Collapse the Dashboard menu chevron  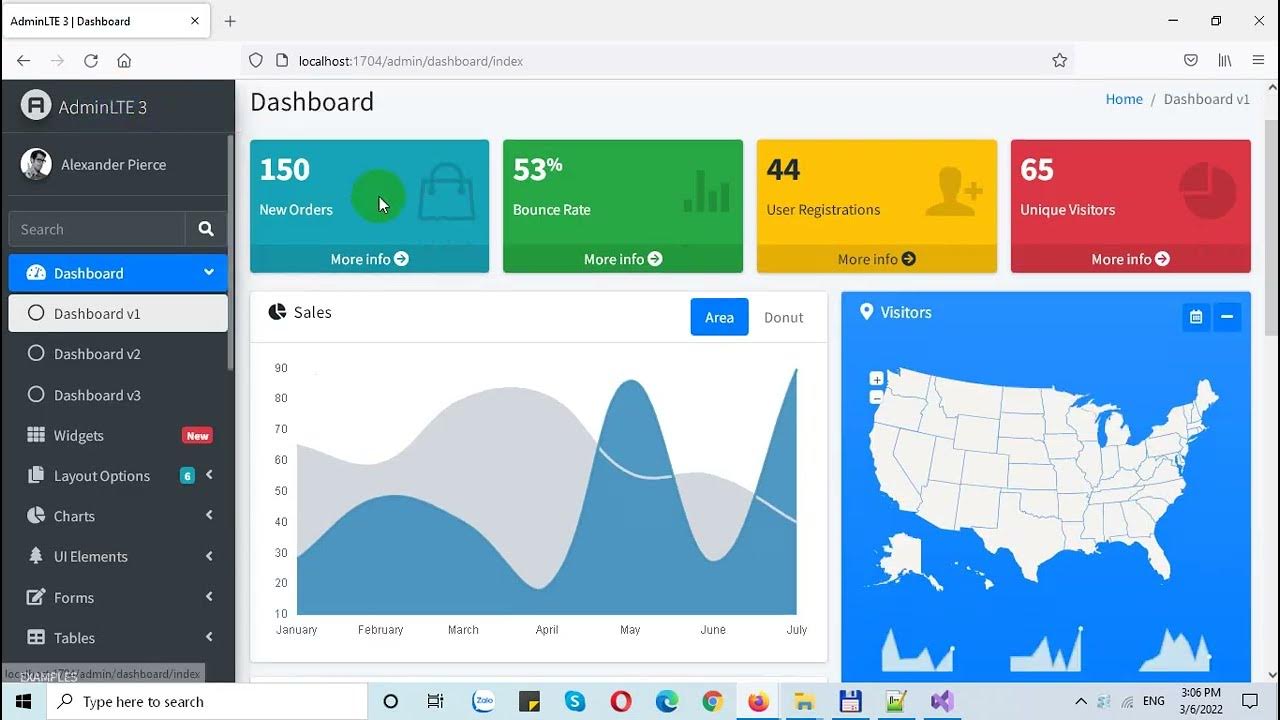coord(209,272)
